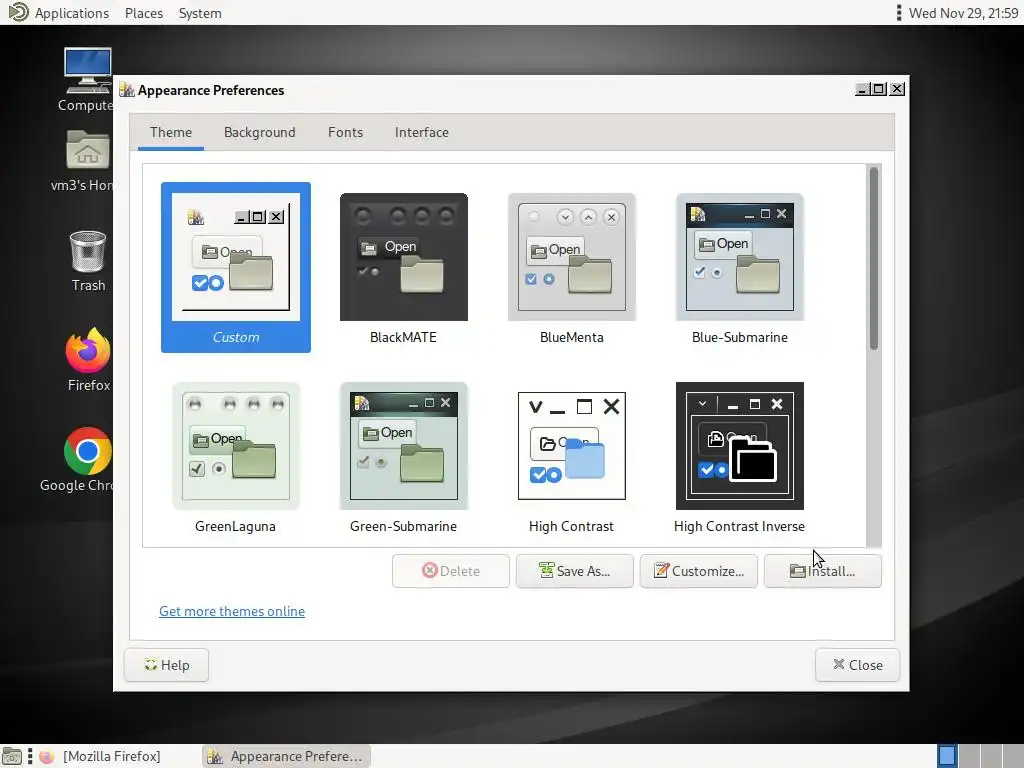Follow Get more themes online link
The width and height of the screenshot is (1024, 768).
click(x=232, y=611)
